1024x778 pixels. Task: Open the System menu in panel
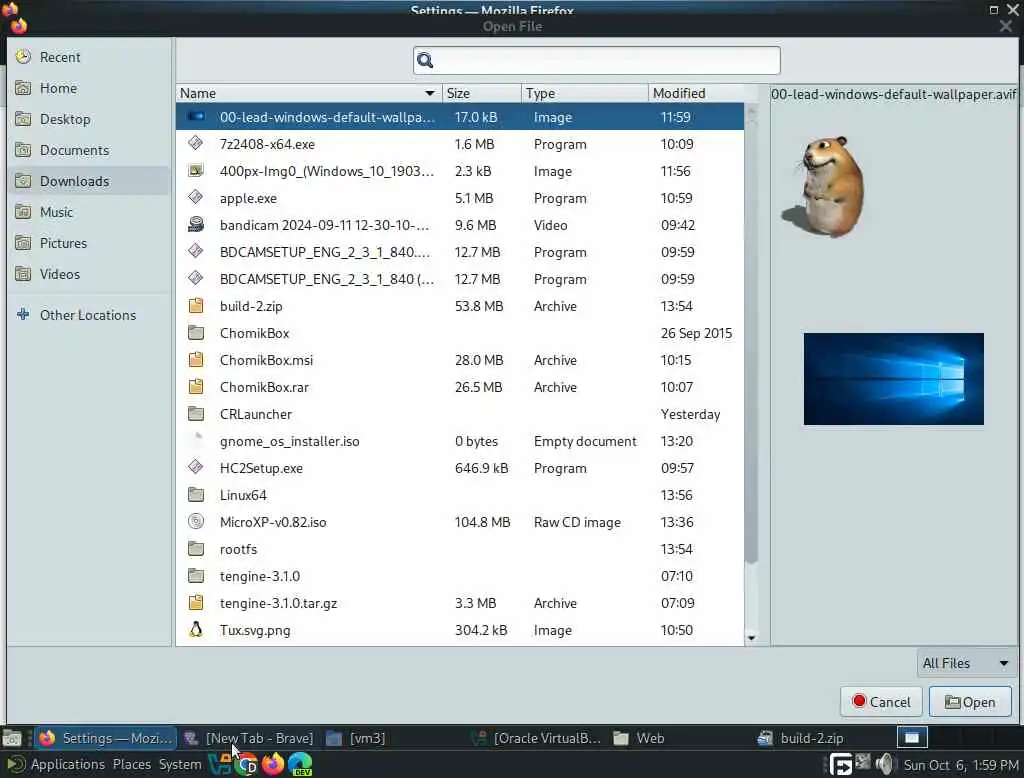point(180,764)
